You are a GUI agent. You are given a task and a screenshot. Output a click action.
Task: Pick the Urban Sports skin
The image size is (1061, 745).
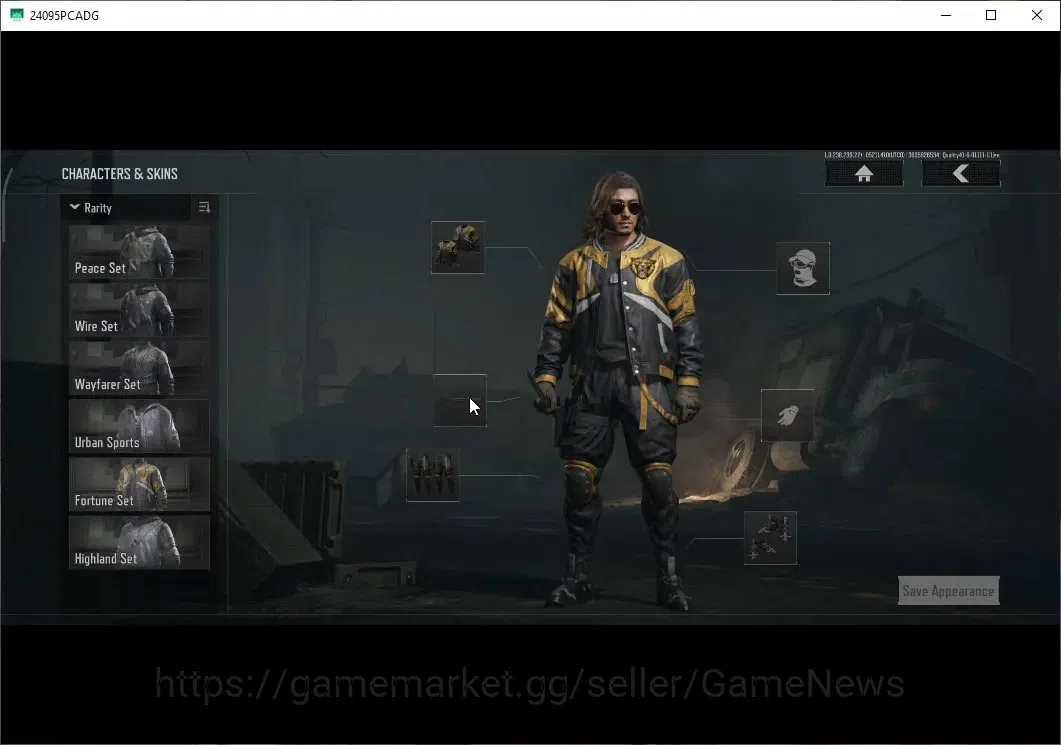[139, 426]
